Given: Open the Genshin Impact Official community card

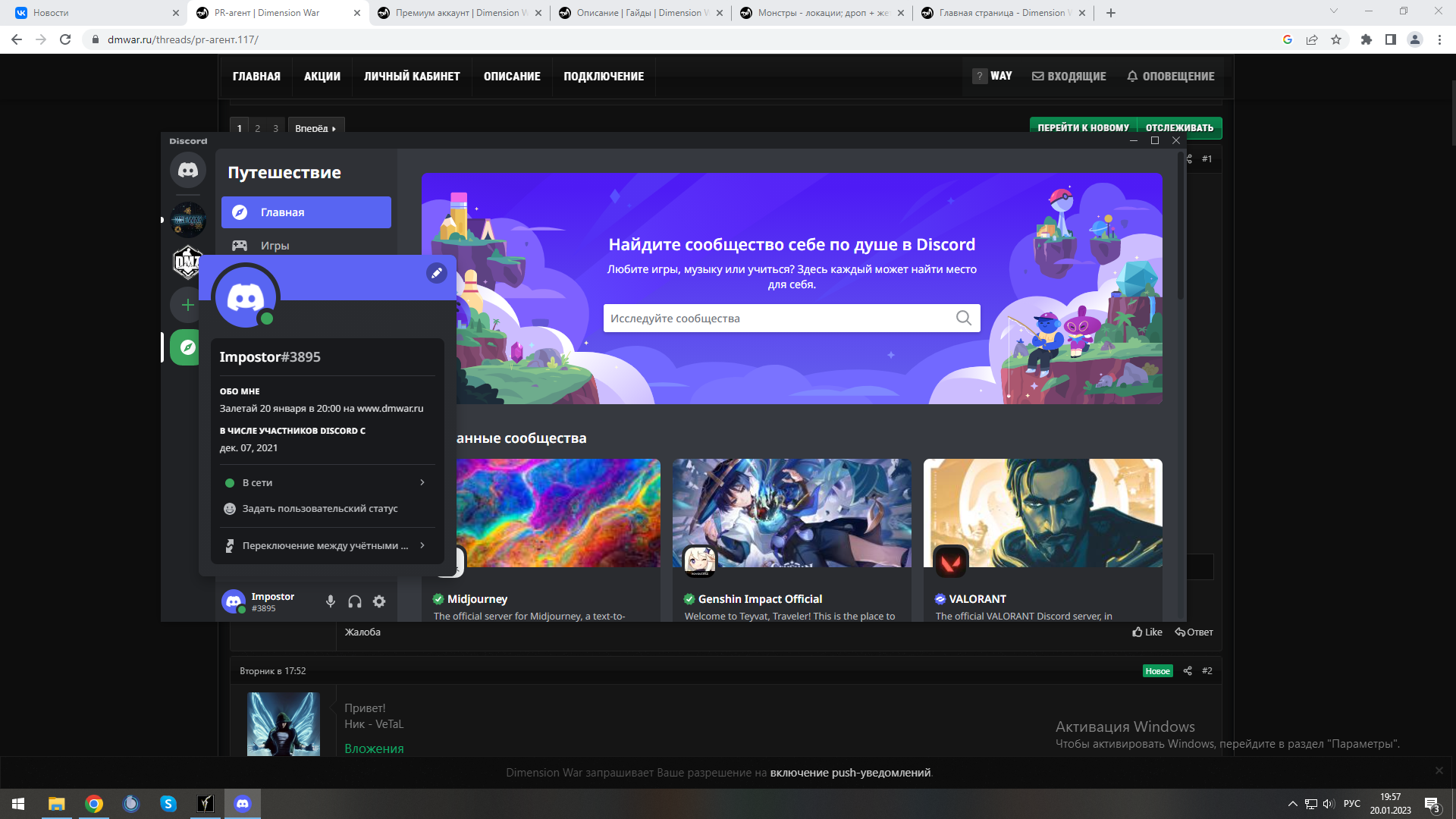Looking at the screenshot, I should [792, 538].
